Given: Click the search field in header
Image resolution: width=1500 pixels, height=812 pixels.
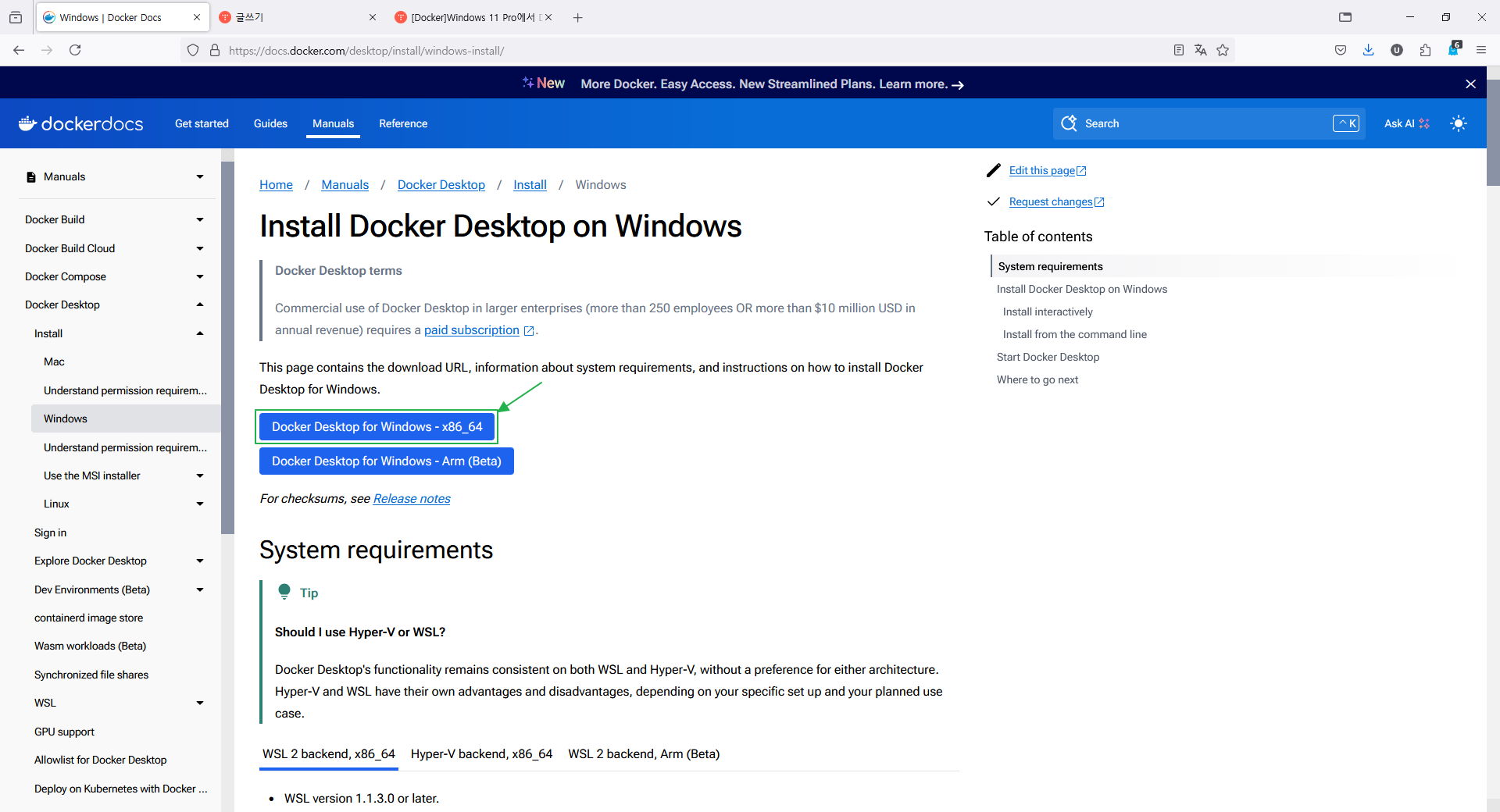Looking at the screenshot, I should [1209, 123].
